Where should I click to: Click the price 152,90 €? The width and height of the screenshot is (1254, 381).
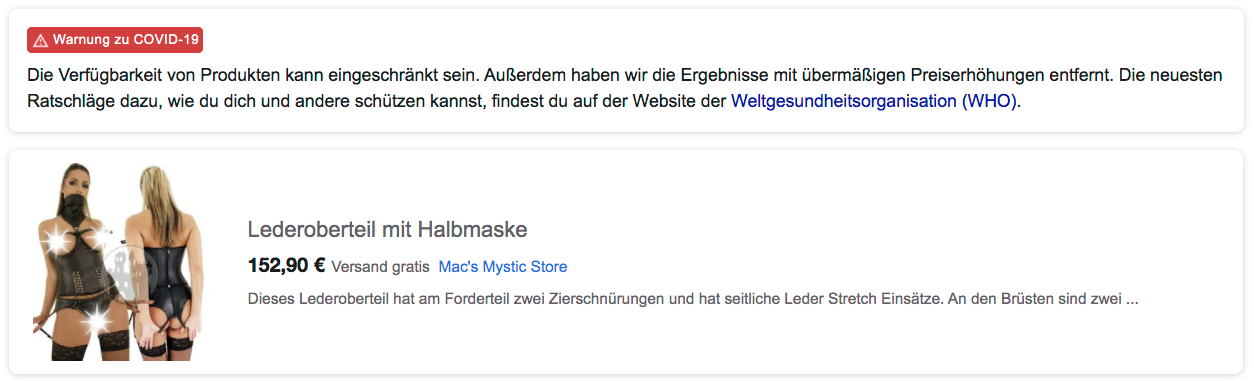pos(287,266)
